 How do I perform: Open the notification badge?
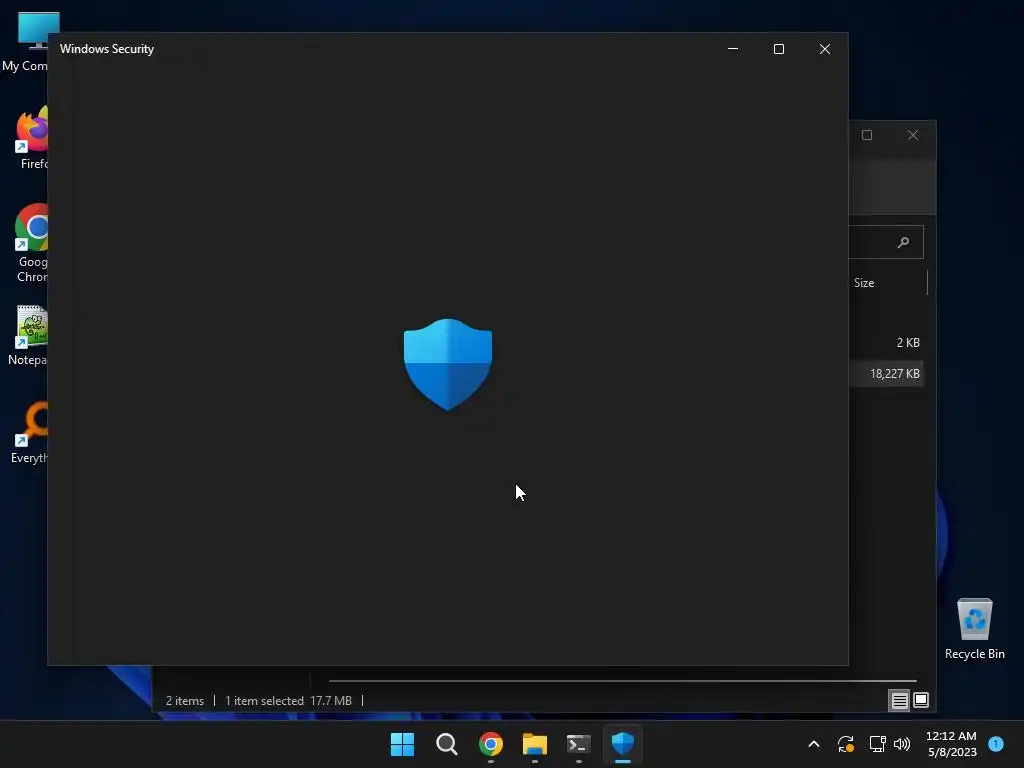click(x=996, y=743)
